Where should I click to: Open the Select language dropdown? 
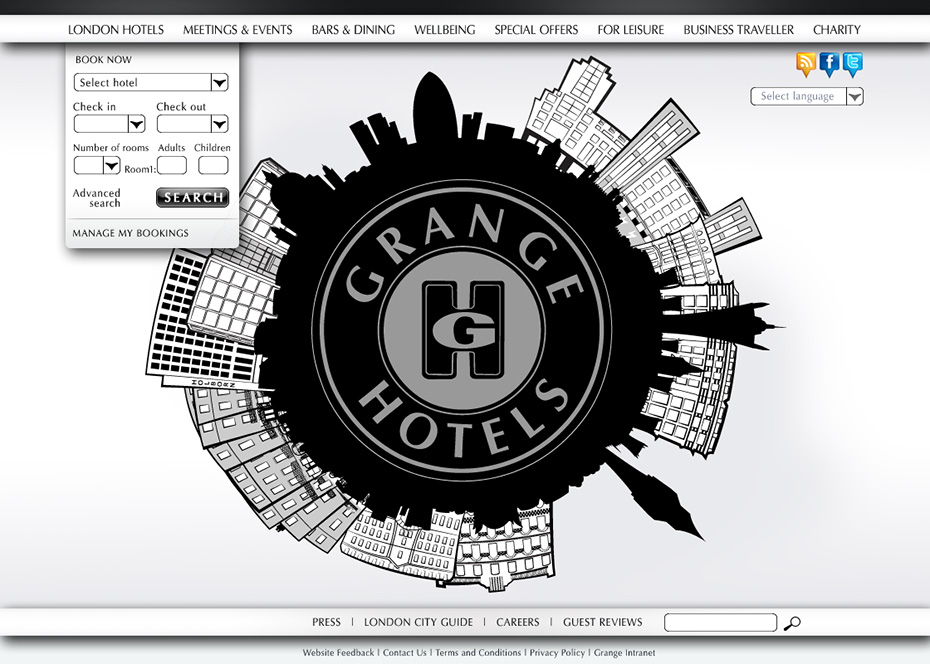click(x=807, y=96)
